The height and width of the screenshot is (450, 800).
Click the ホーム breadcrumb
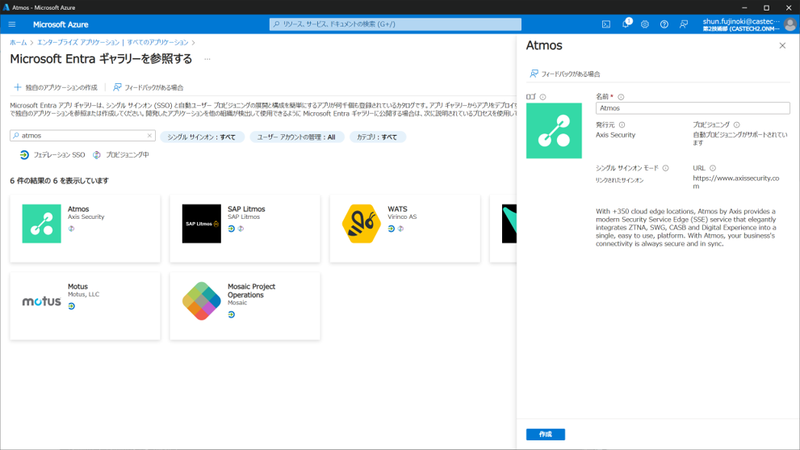point(18,42)
